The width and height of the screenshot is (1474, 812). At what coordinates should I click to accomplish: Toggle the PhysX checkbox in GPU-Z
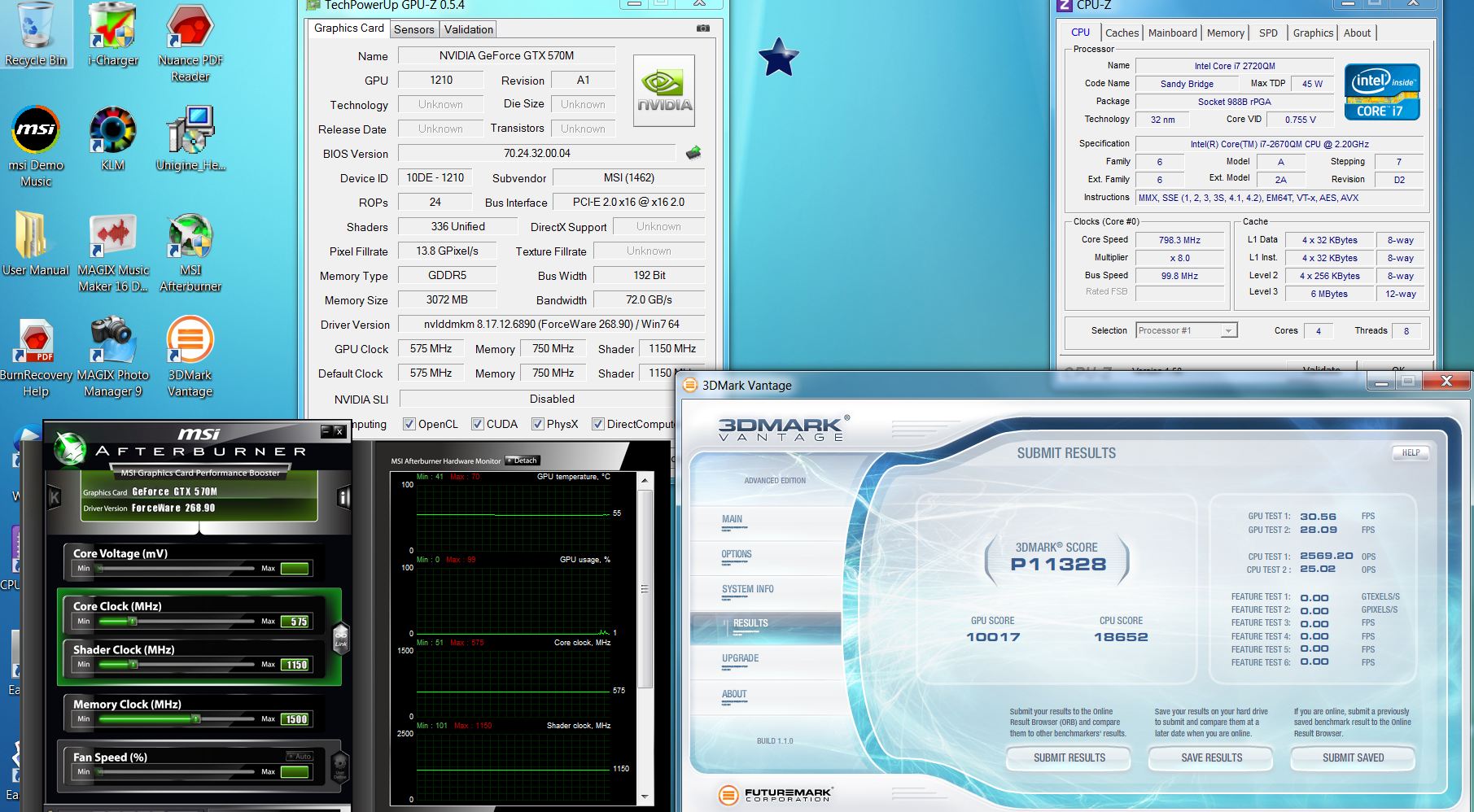click(x=537, y=424)
